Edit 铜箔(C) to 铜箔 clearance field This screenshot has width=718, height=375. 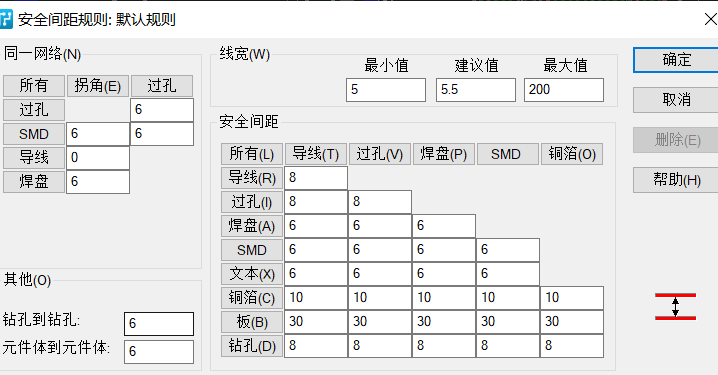coord(572,298)
